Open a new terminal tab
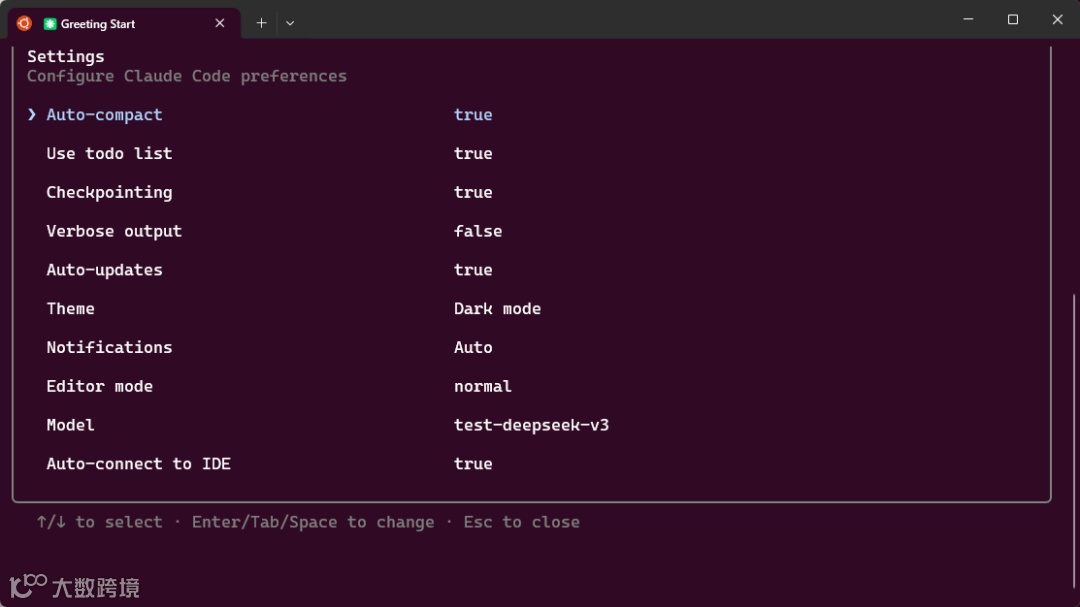 (261, 23)
